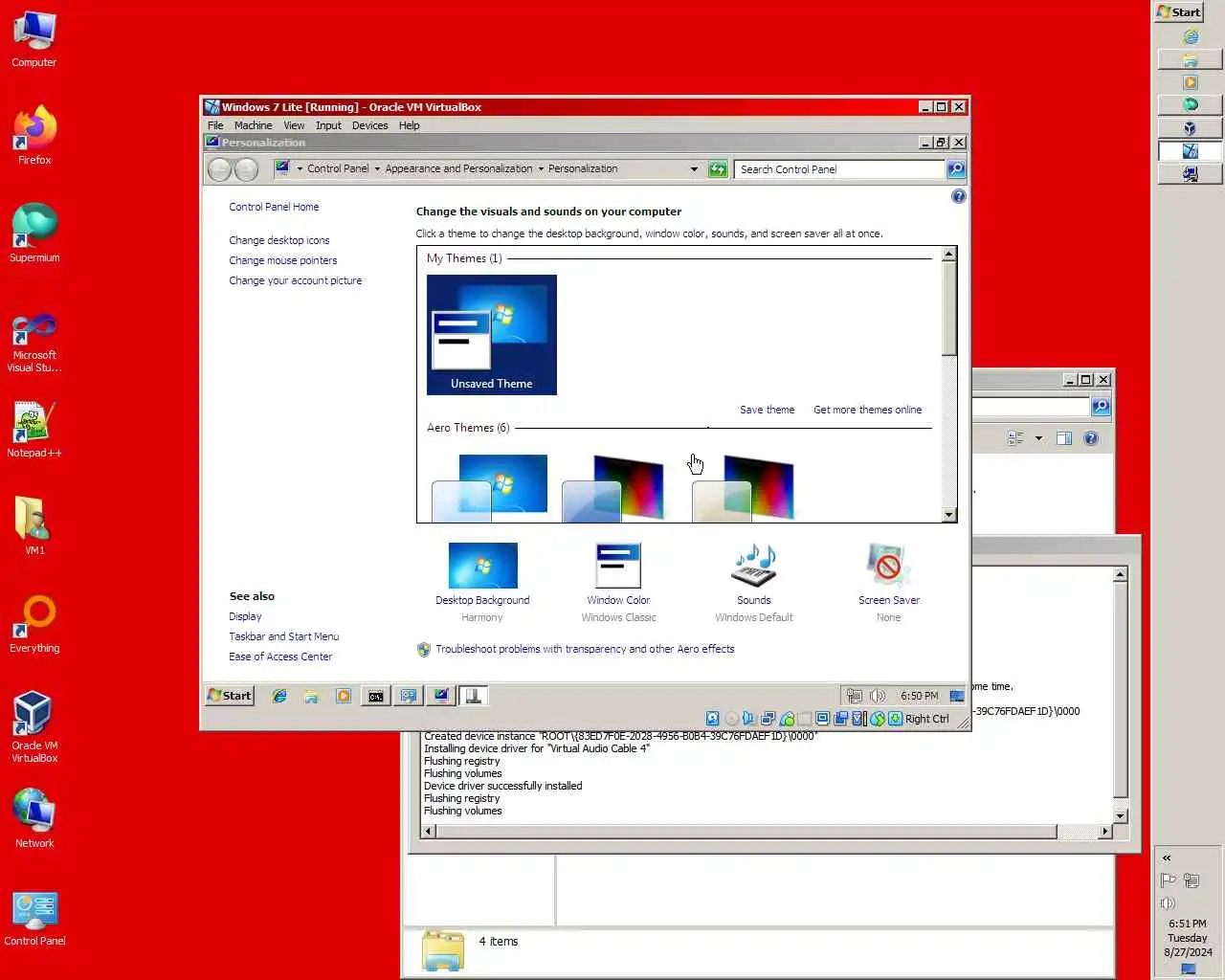This screenshot has height=980, width=1225.
Task: Click the Personalization help question mark icon
Action: coord(958,196)
